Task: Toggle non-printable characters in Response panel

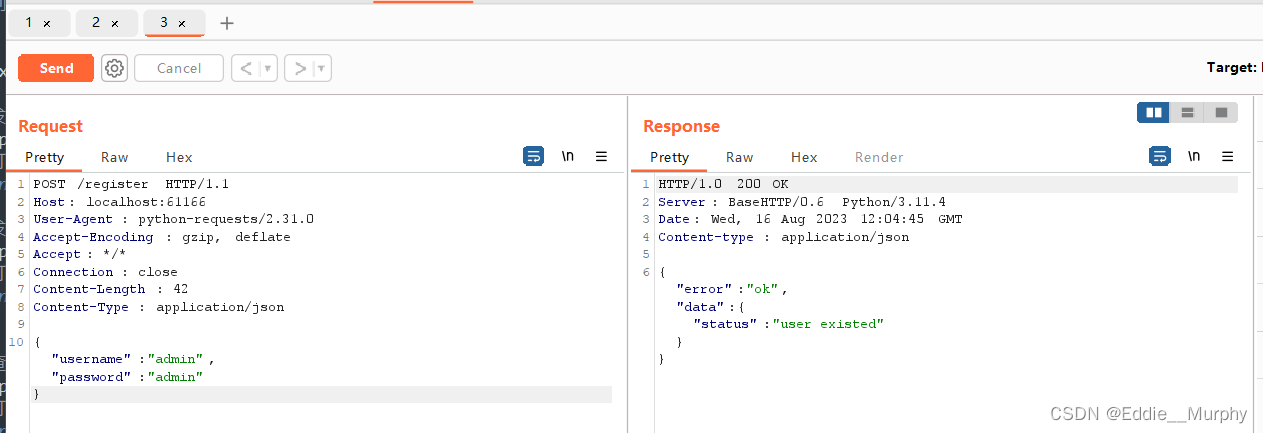Action: pos(1194,156)
